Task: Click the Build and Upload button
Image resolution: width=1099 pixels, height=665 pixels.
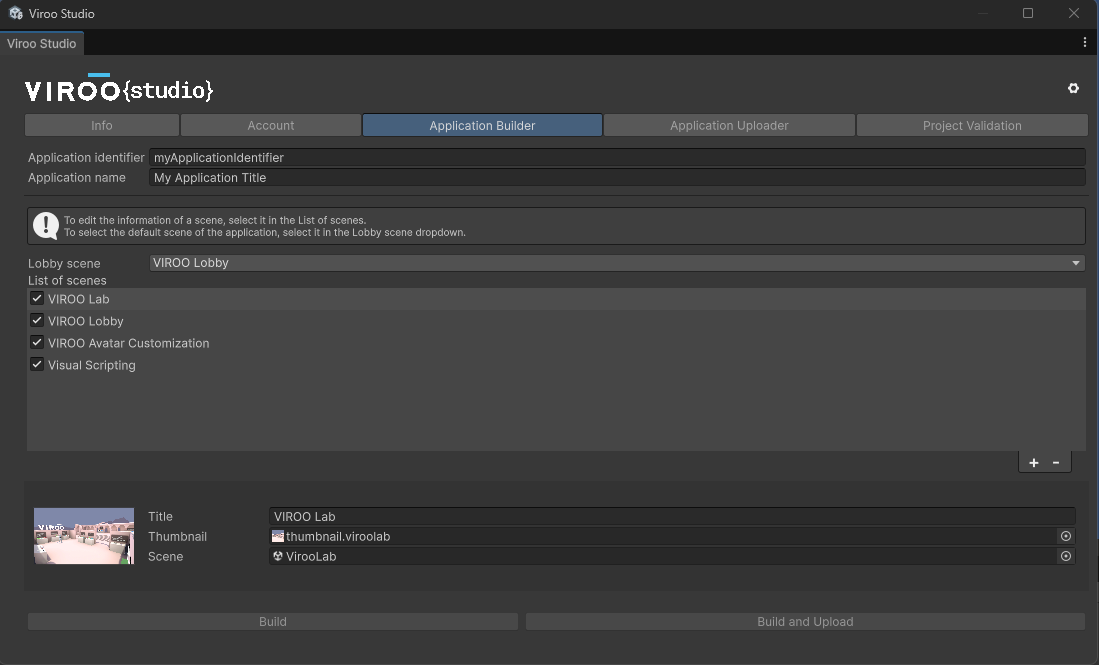Action: (x=805, y=621)
